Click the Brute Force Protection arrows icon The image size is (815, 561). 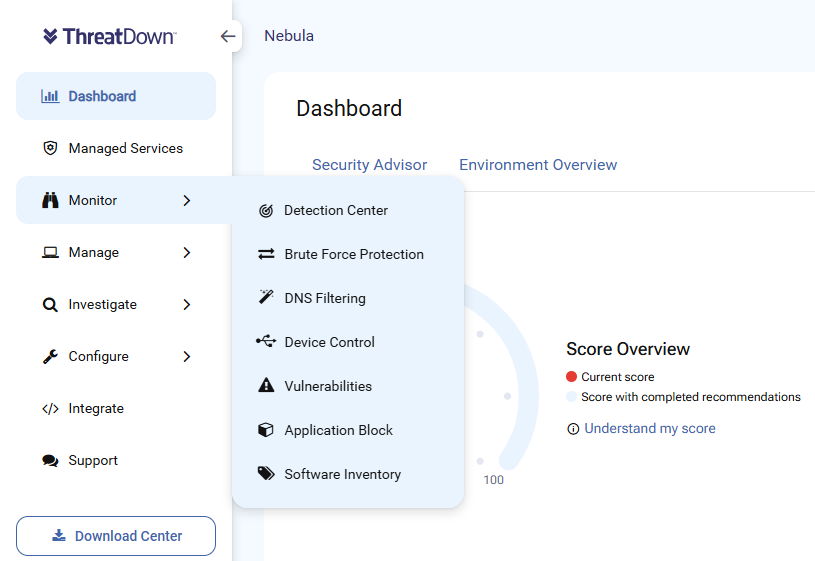[x=266, y=254]
